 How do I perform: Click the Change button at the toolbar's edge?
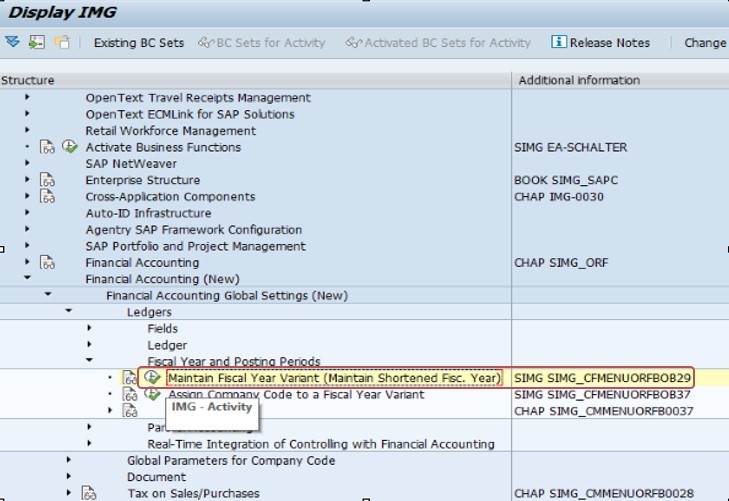point(705,43)
